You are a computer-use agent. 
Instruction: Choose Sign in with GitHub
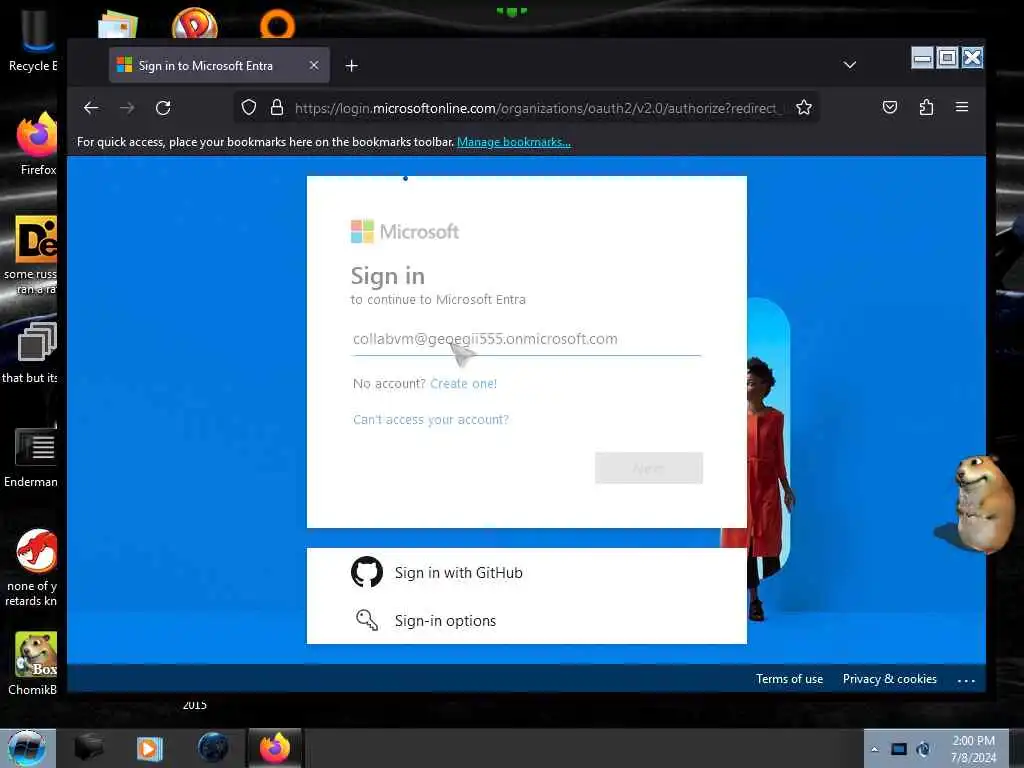coord(526,572)
